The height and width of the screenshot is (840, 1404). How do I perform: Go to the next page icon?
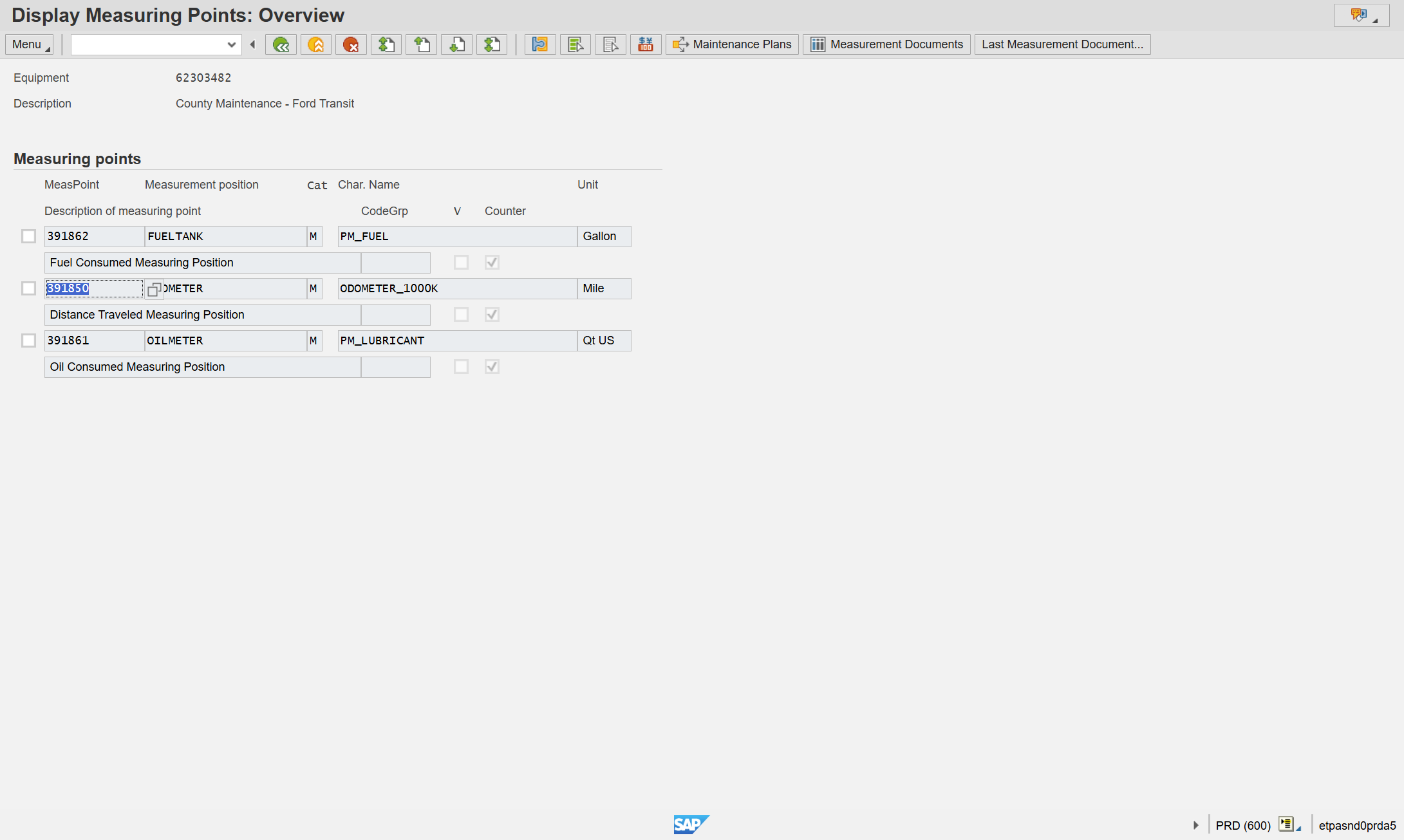click(x=457, y=44)
